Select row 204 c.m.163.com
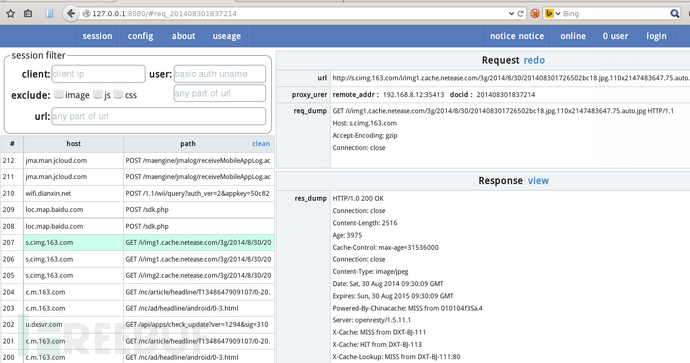The height and width of the screenshot is (363, 690). coord(137,292)
